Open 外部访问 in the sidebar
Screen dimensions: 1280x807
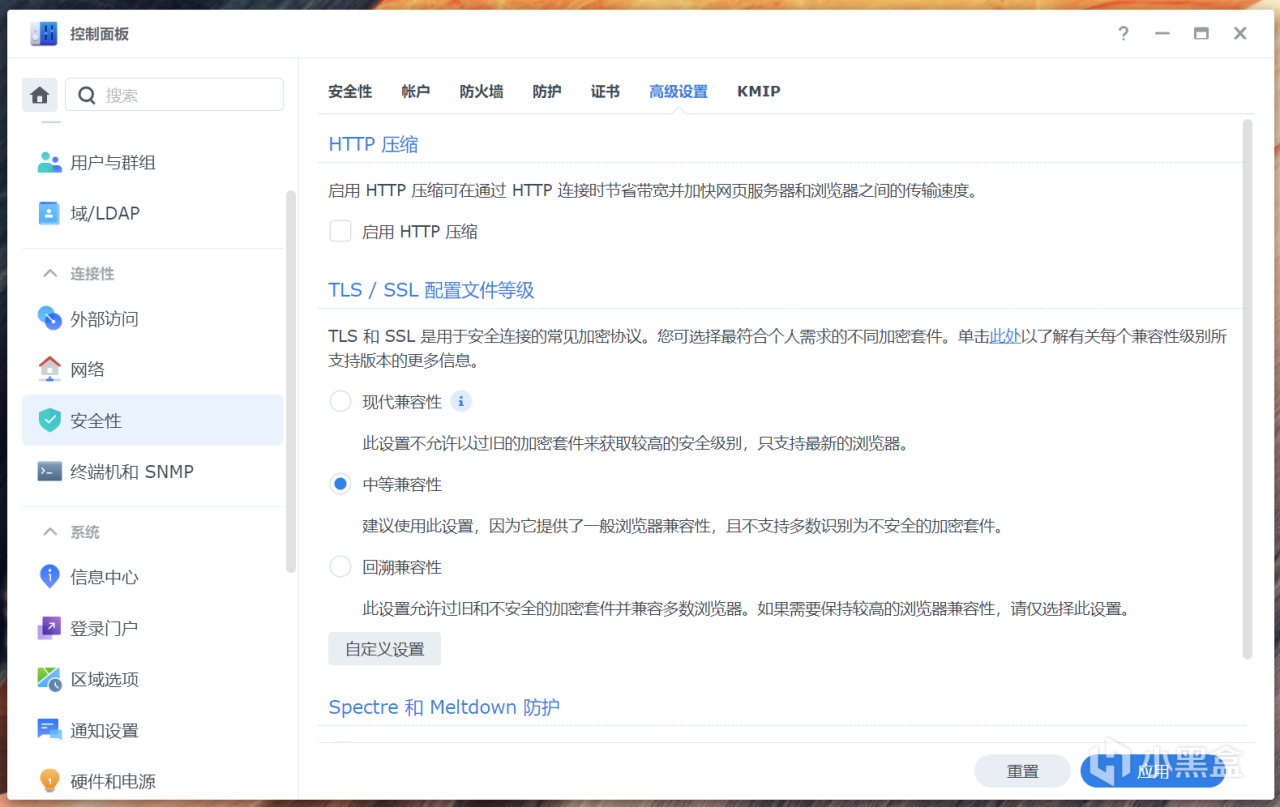[x=153, y=319]
